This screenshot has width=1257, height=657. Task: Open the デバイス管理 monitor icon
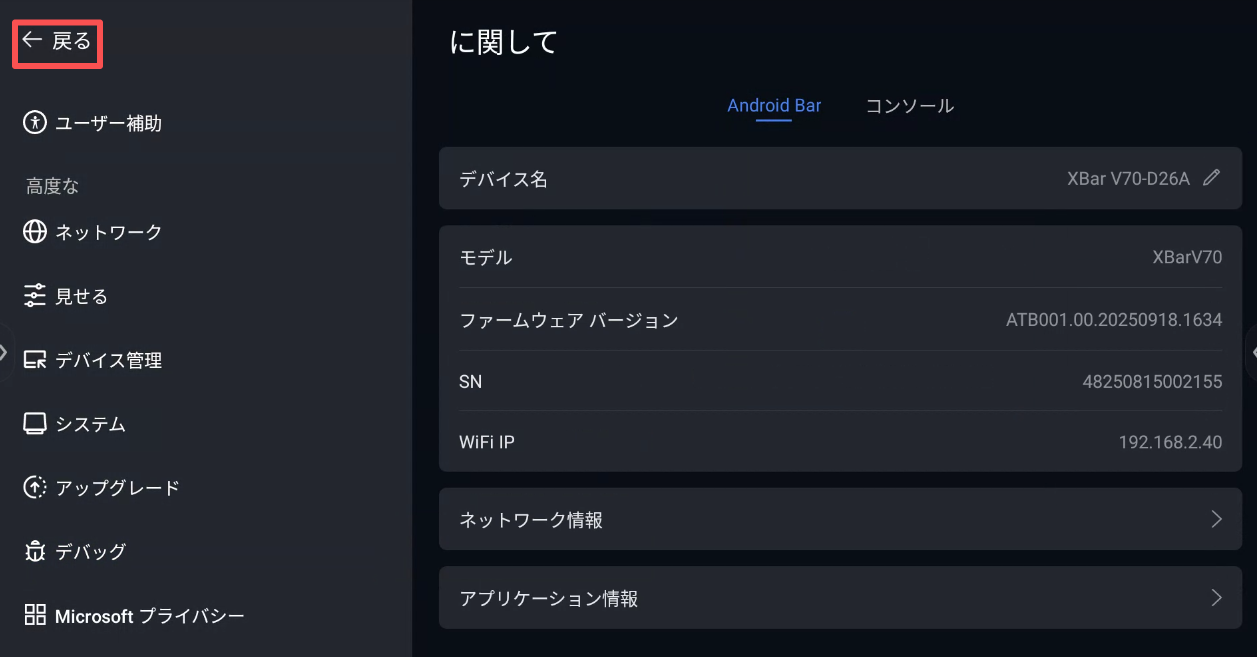tap(35, 360)
